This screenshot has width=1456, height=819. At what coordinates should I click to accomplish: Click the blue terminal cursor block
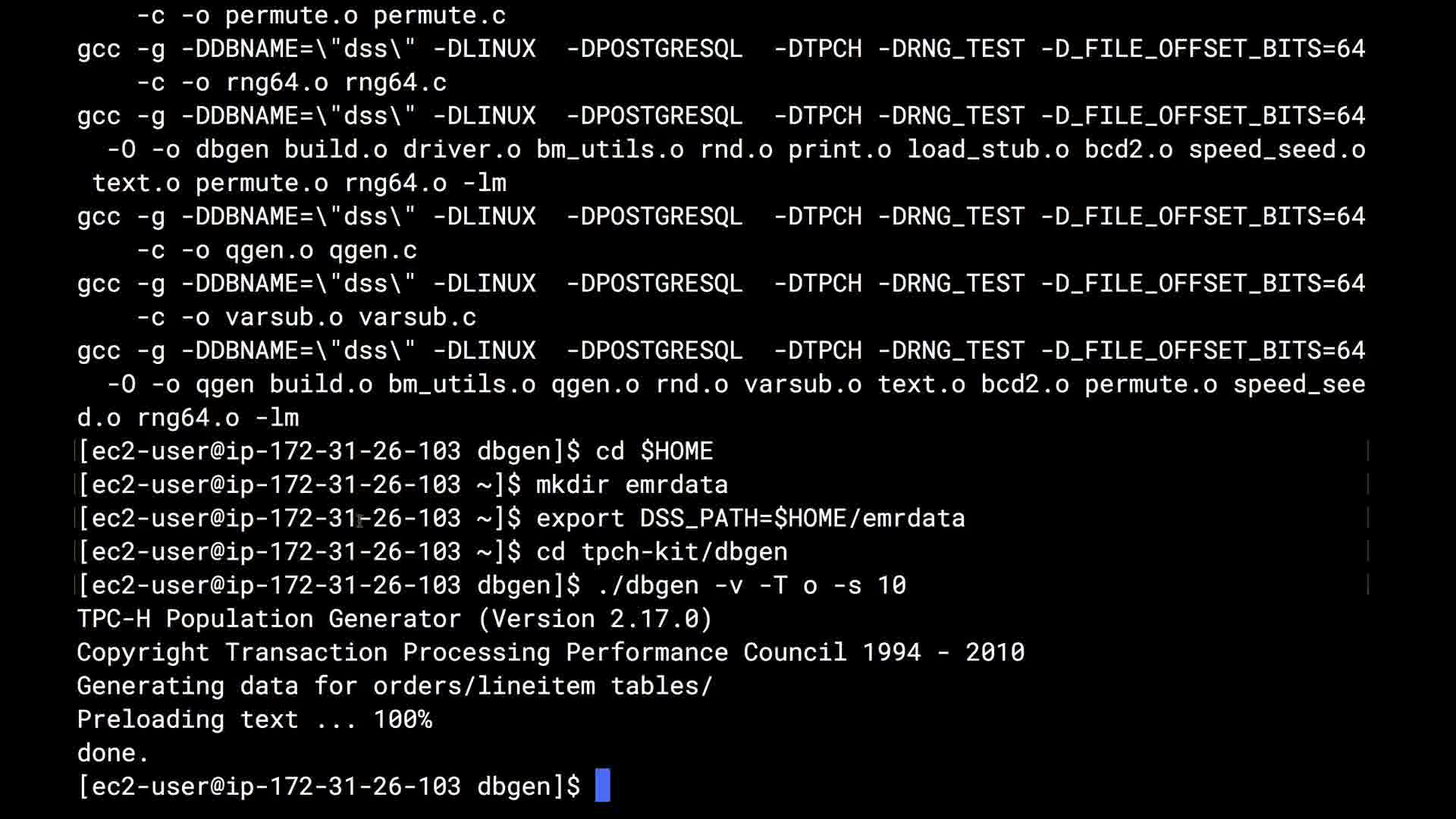click(602, 786)
